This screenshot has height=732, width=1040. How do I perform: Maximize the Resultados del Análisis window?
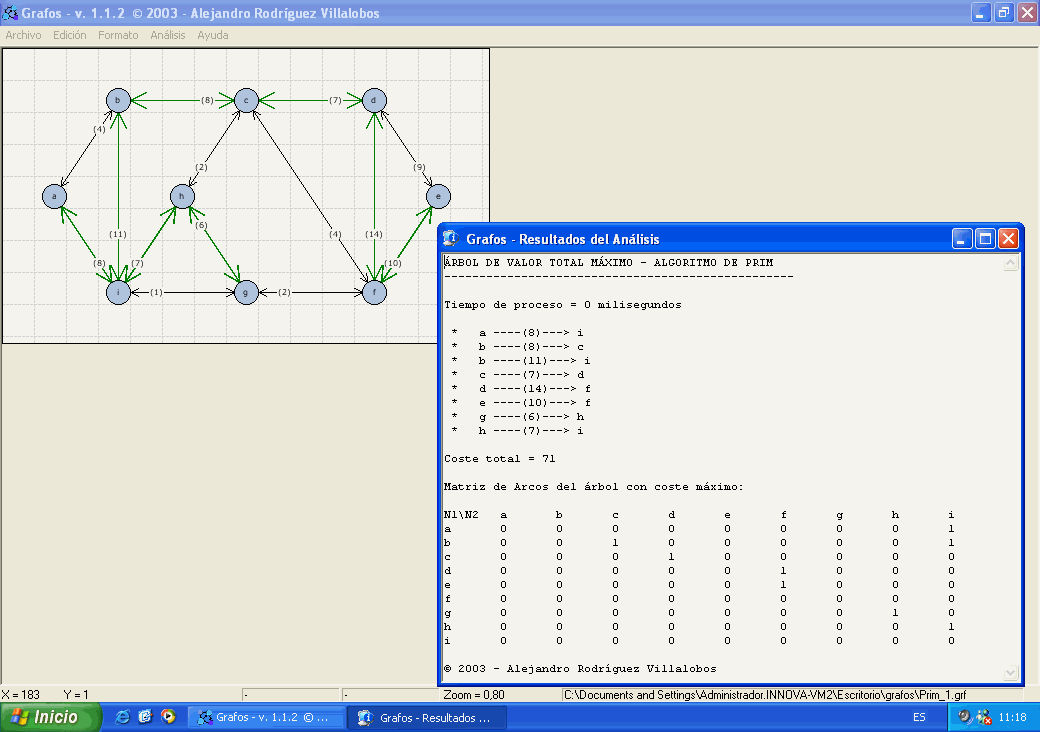pos(985,239)
